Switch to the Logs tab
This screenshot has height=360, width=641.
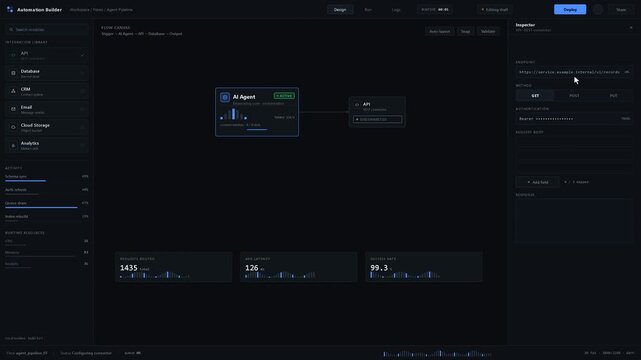coord(396,9)
